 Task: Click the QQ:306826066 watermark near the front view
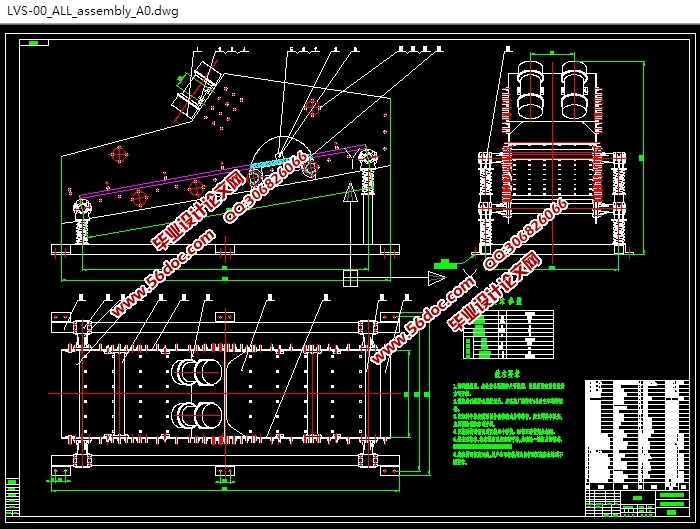pos(526,235)
